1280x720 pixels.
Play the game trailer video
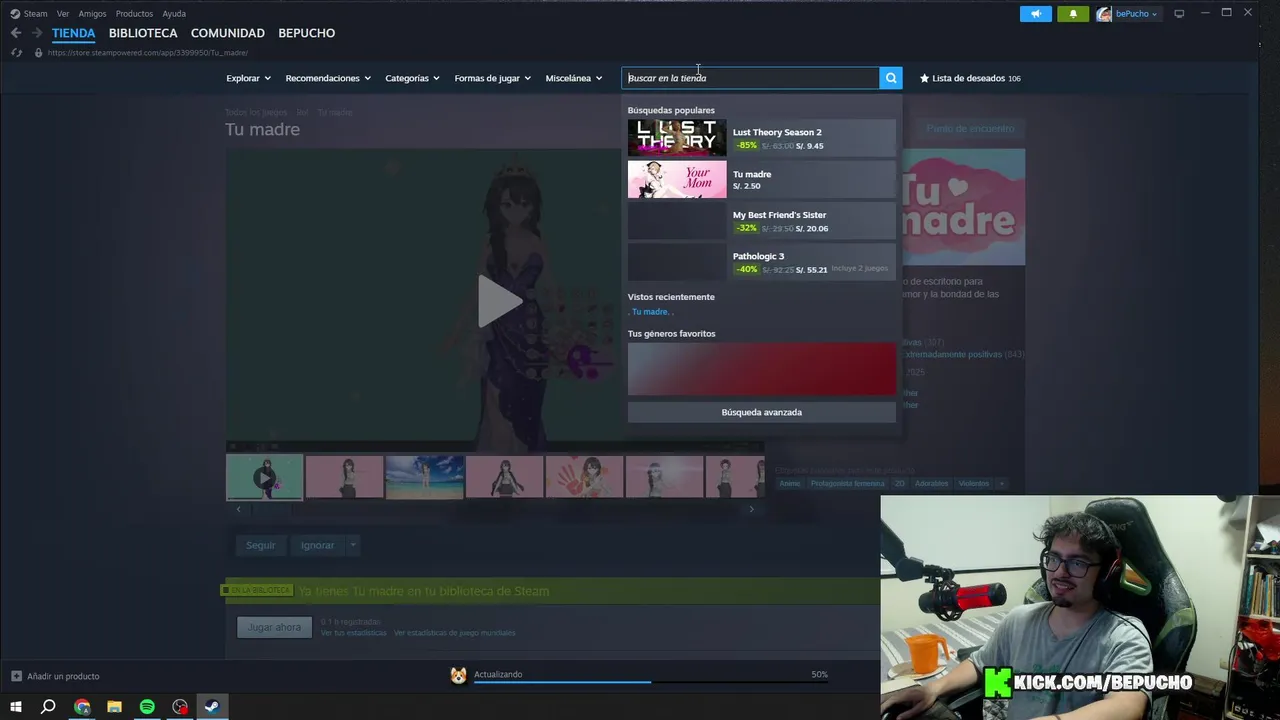click(x=498, y=301)
